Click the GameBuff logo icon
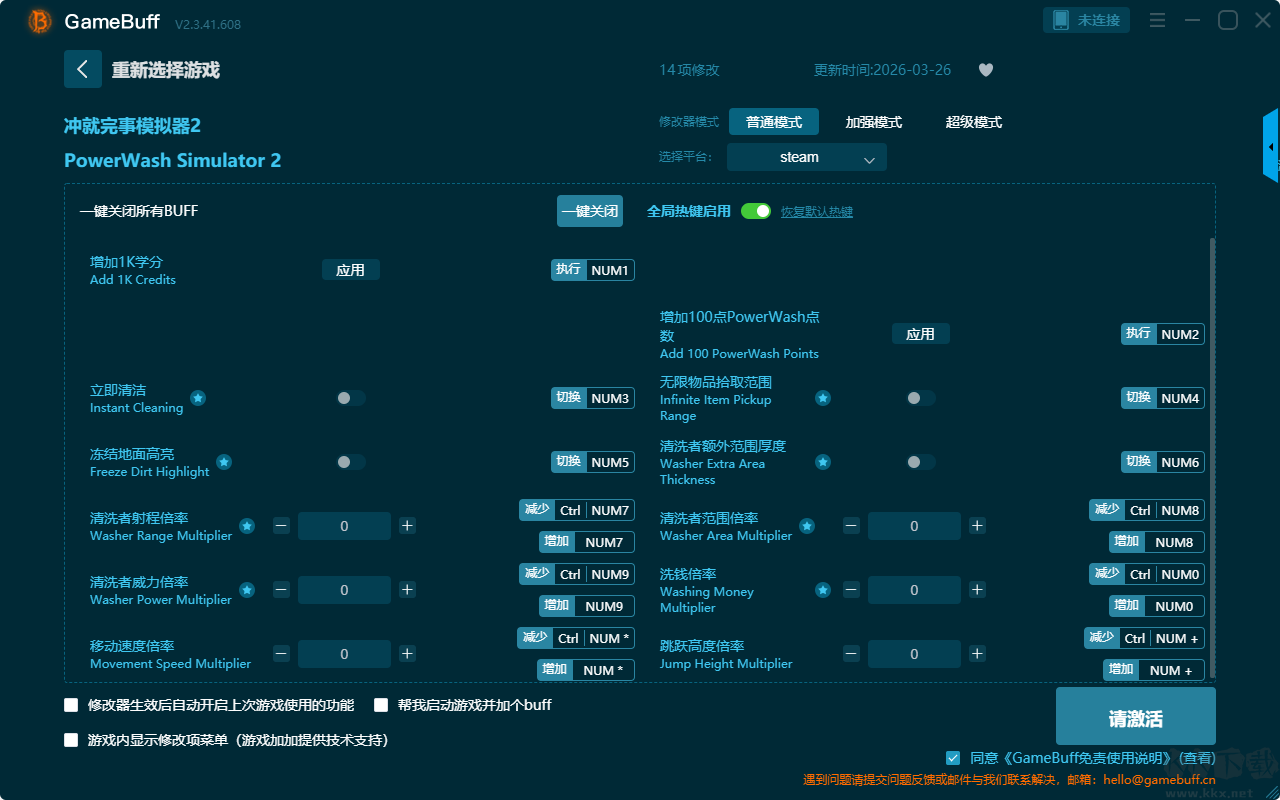The height and width of the screenshot is (800, 1280). tap(40, 21)
